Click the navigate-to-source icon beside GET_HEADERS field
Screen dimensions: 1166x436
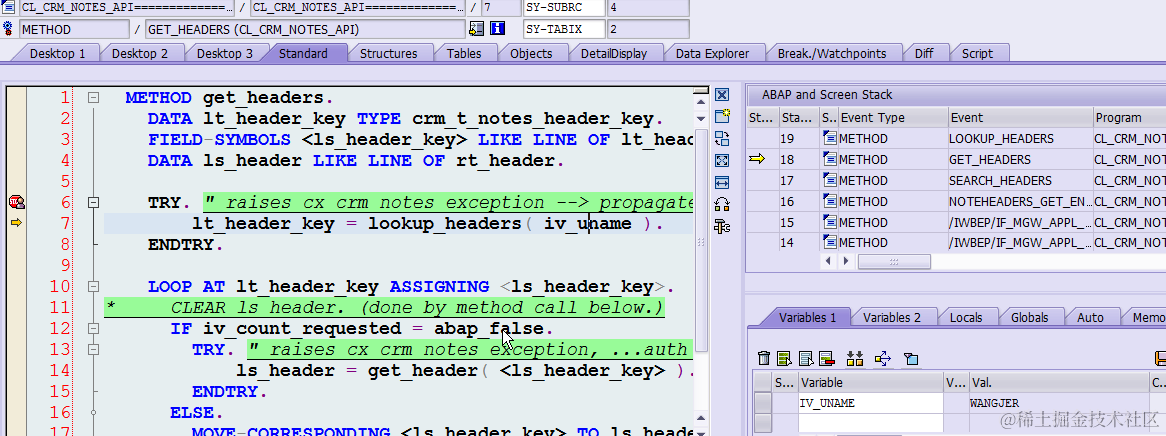coord(477,29)
